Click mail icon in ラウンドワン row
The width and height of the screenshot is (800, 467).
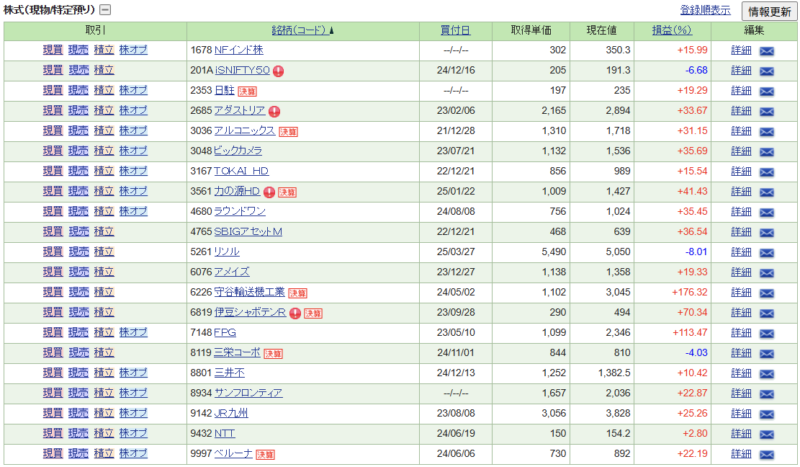(x=766, y=213)
